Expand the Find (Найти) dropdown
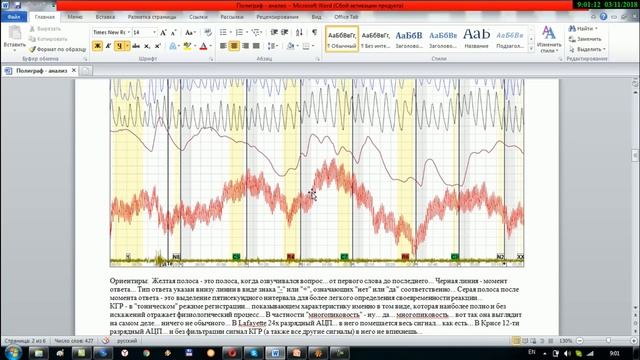This screenshot has width=640, height=360. [596, 29]
